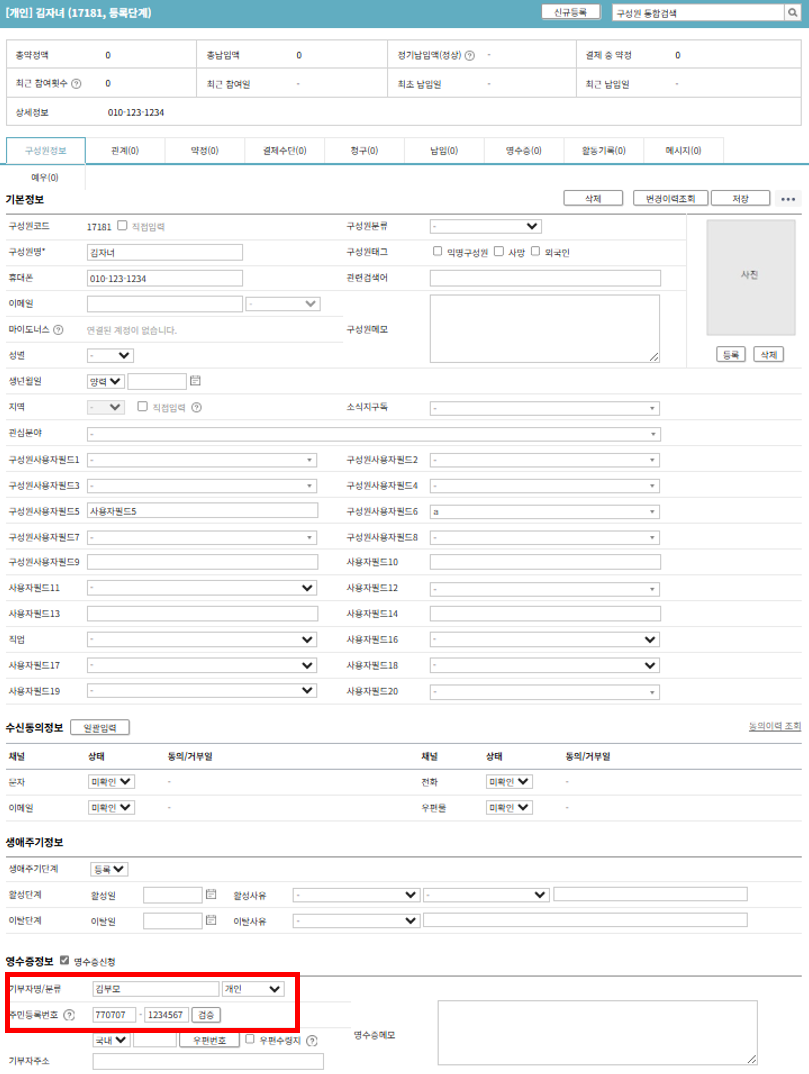This screenshot has width=809, height=1074.
Task: Click the 구성원메모 text area
Action: click(x=545, y=329)
